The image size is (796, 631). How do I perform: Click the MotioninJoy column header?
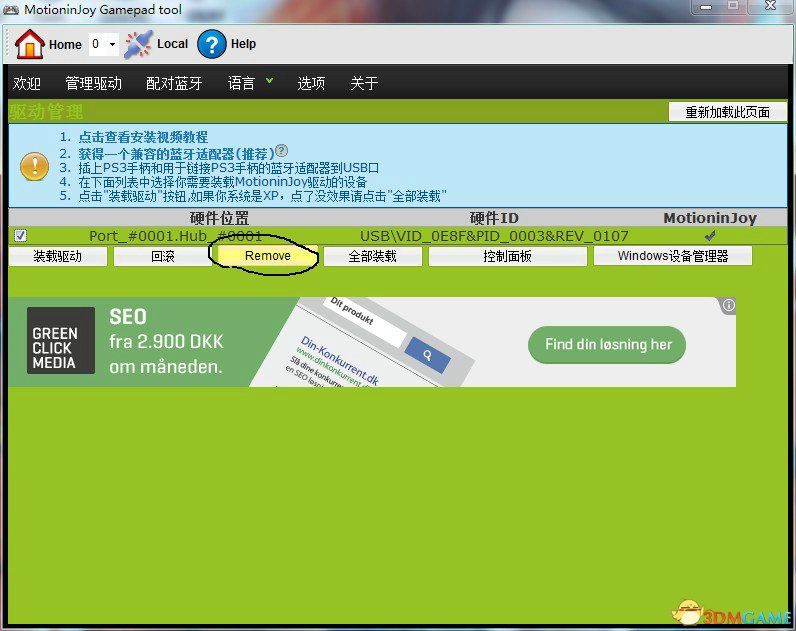(710, 218)
